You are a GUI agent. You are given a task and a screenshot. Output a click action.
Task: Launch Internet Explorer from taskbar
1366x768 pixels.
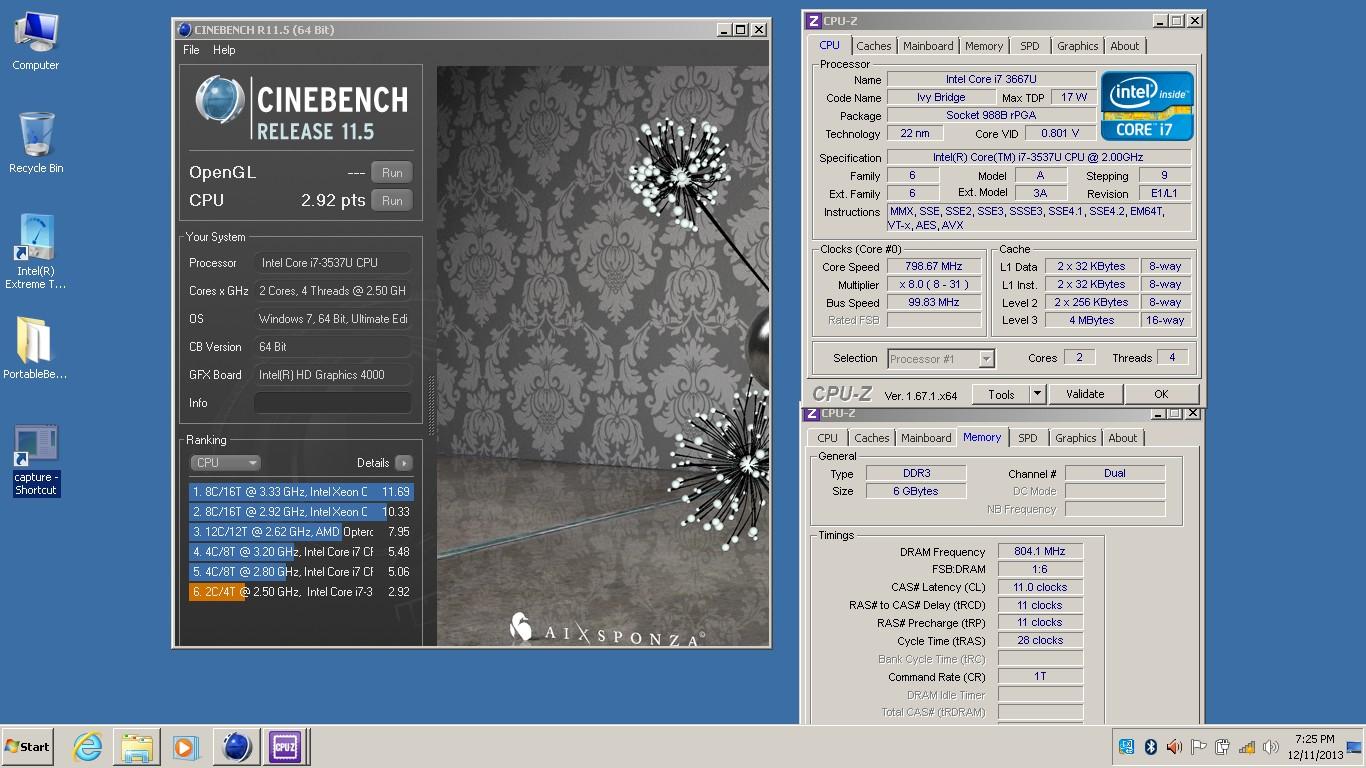click(88, 747)
